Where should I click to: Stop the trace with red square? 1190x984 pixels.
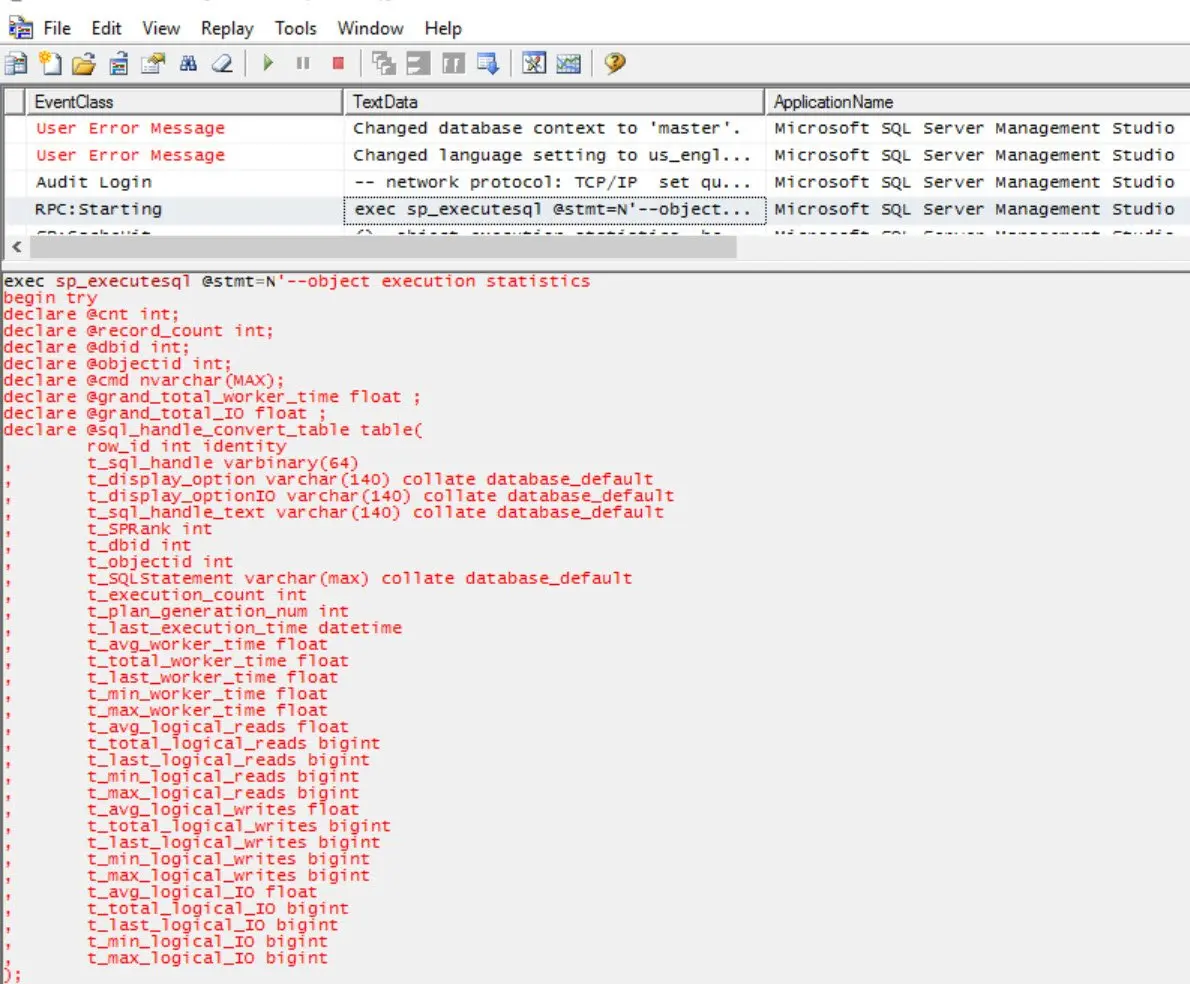click(x=338, y=63)
